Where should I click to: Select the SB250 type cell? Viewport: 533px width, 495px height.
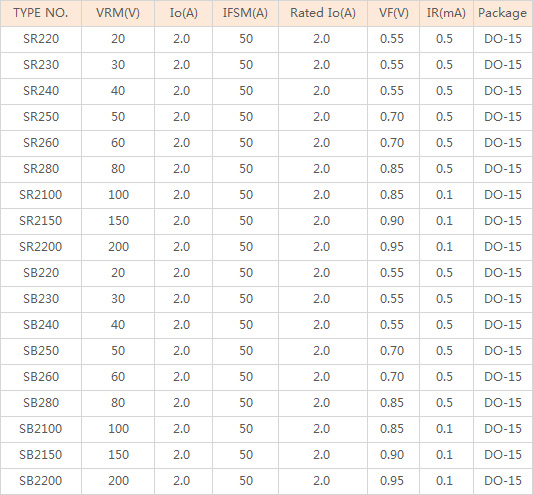click(41, 351)
